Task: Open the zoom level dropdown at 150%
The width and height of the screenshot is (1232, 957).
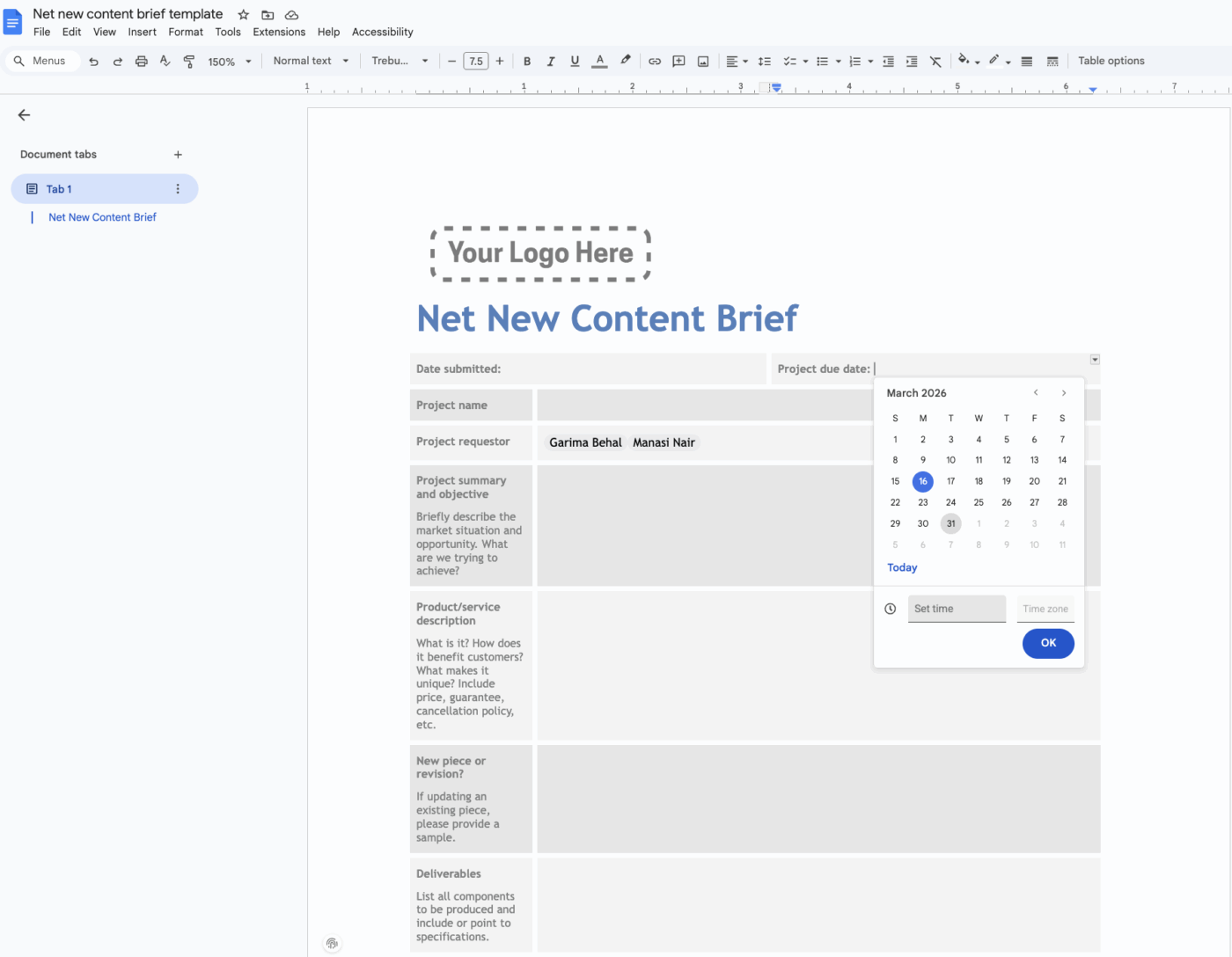Action: pos(230,62)
